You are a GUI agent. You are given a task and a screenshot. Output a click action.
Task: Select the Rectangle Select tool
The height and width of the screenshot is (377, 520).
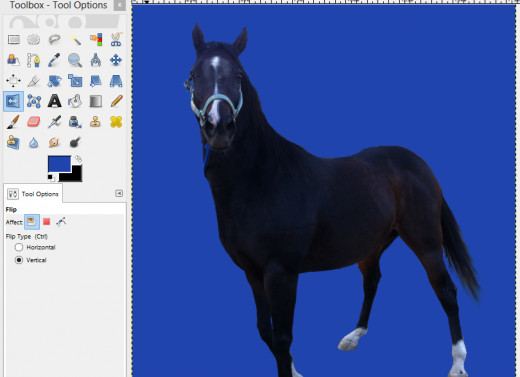coord(14,40)
